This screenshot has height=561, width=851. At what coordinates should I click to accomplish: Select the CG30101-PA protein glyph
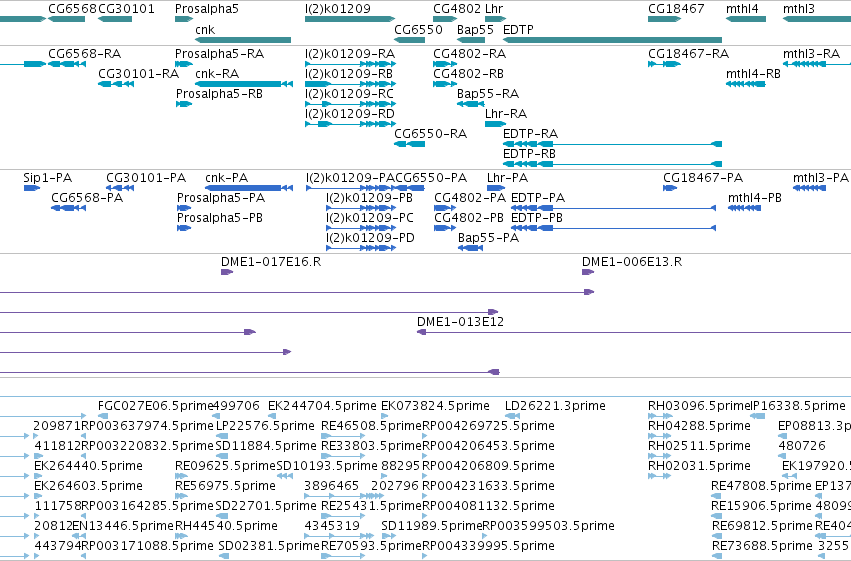pos(120,188)
